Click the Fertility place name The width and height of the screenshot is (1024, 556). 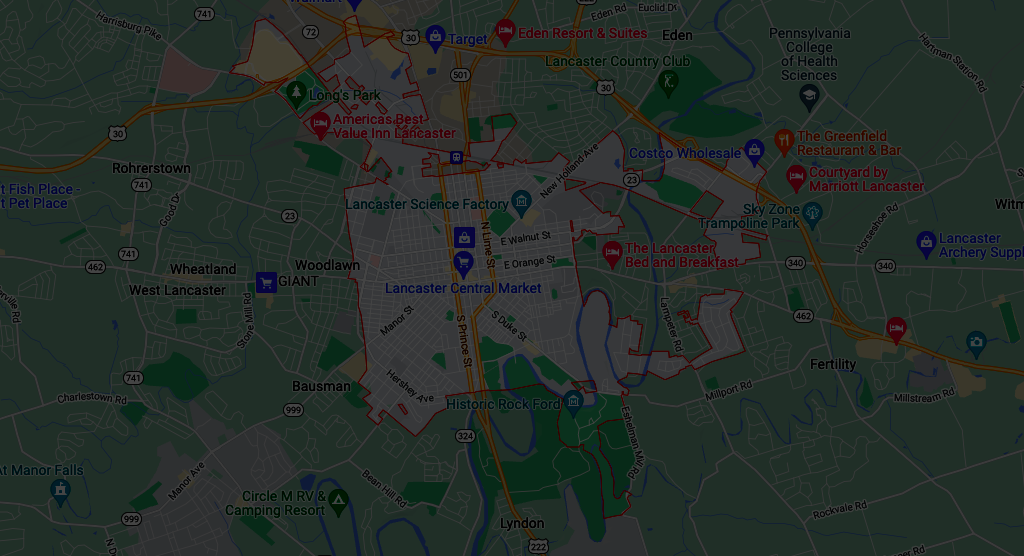833,365
